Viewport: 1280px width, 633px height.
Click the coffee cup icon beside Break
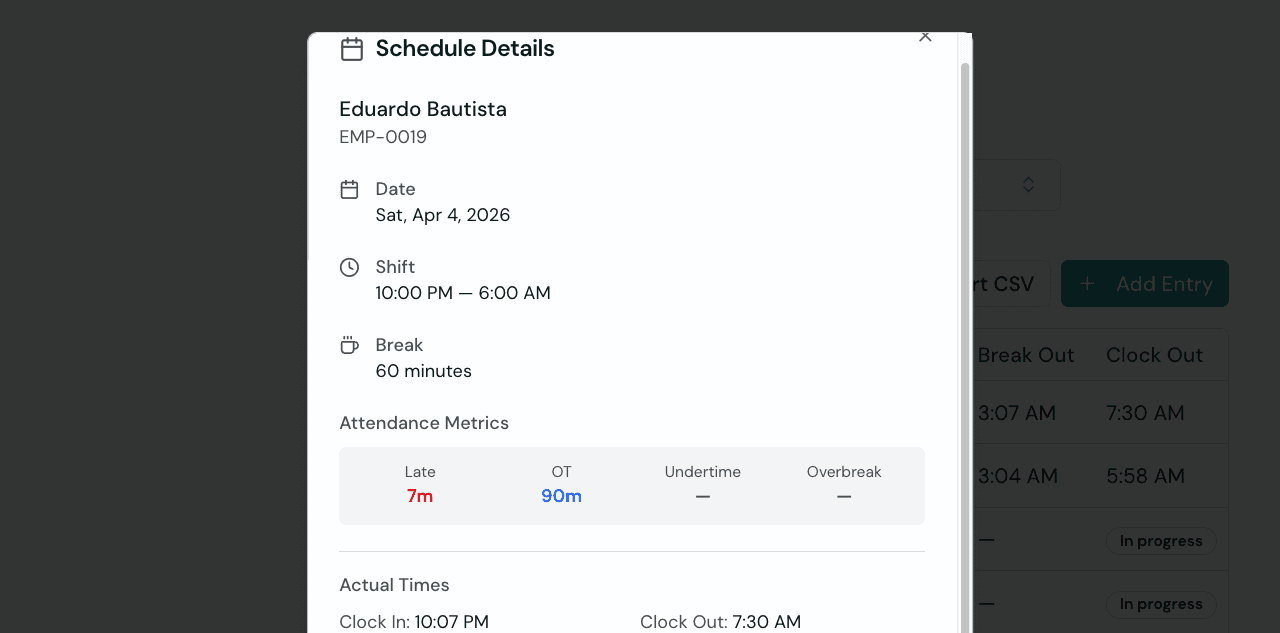(x=349, y=344)
